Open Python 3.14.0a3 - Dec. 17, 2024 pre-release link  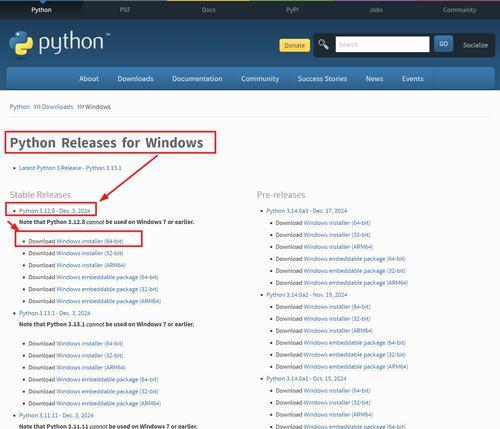coord(307,211)
